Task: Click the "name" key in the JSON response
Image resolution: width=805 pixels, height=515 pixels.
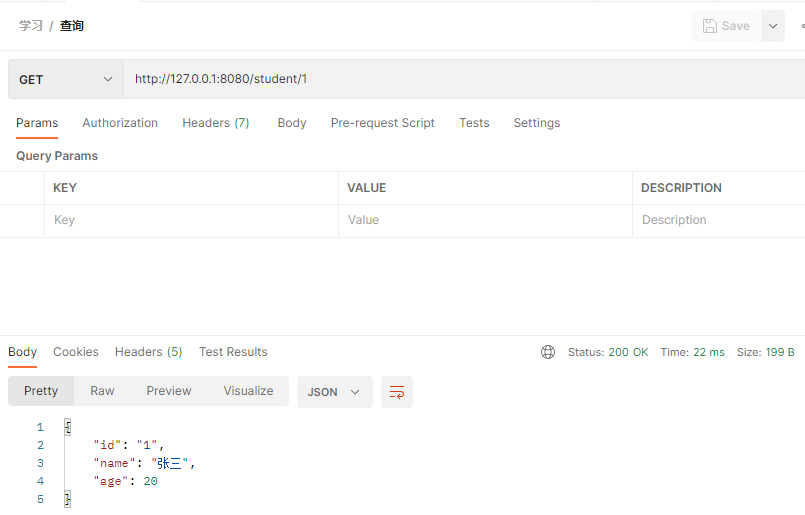Action: pyautogui.click(x=114, y=463)
